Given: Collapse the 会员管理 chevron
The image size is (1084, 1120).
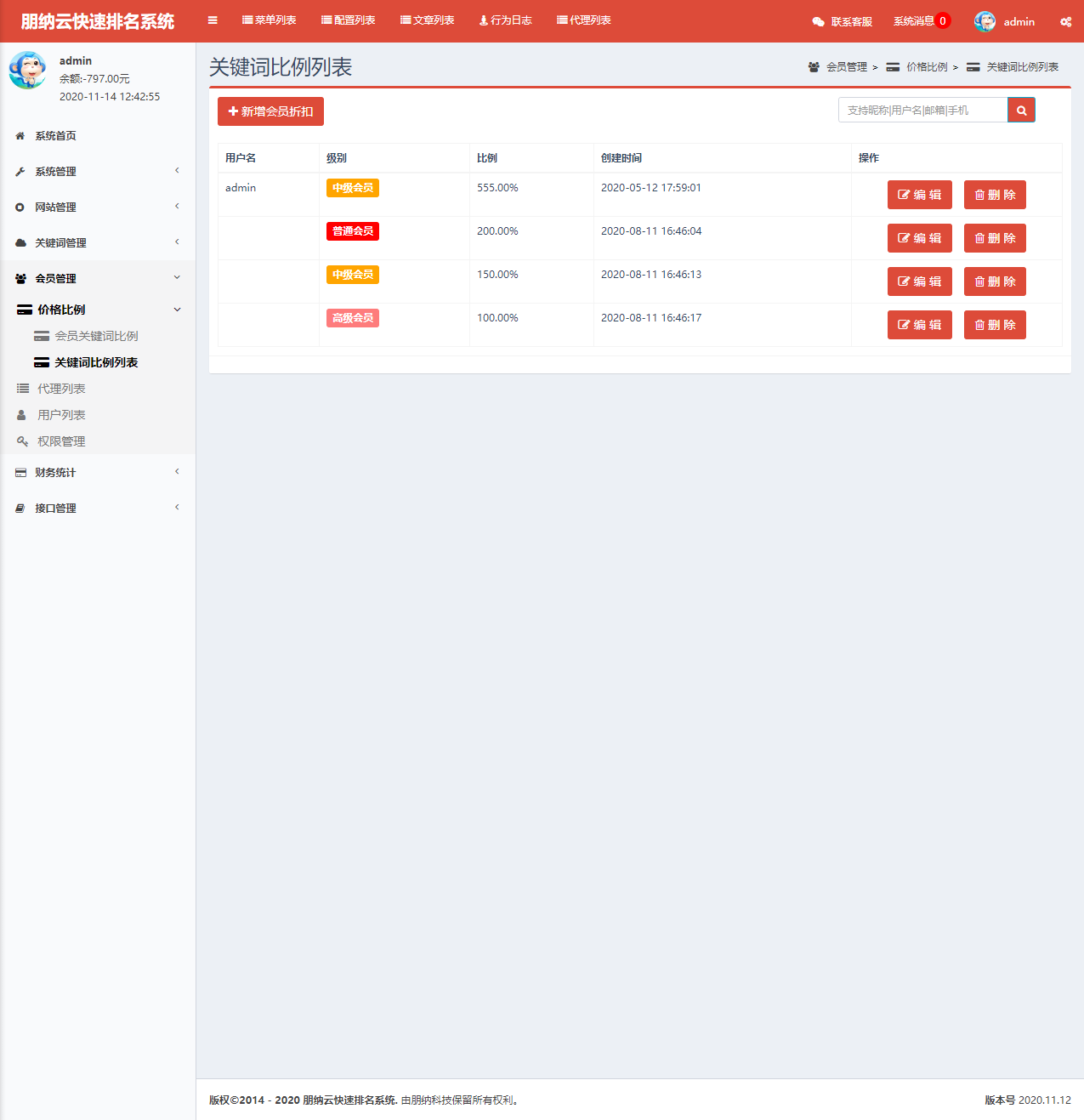Looking at the screenshot, I should click(177, 277).
